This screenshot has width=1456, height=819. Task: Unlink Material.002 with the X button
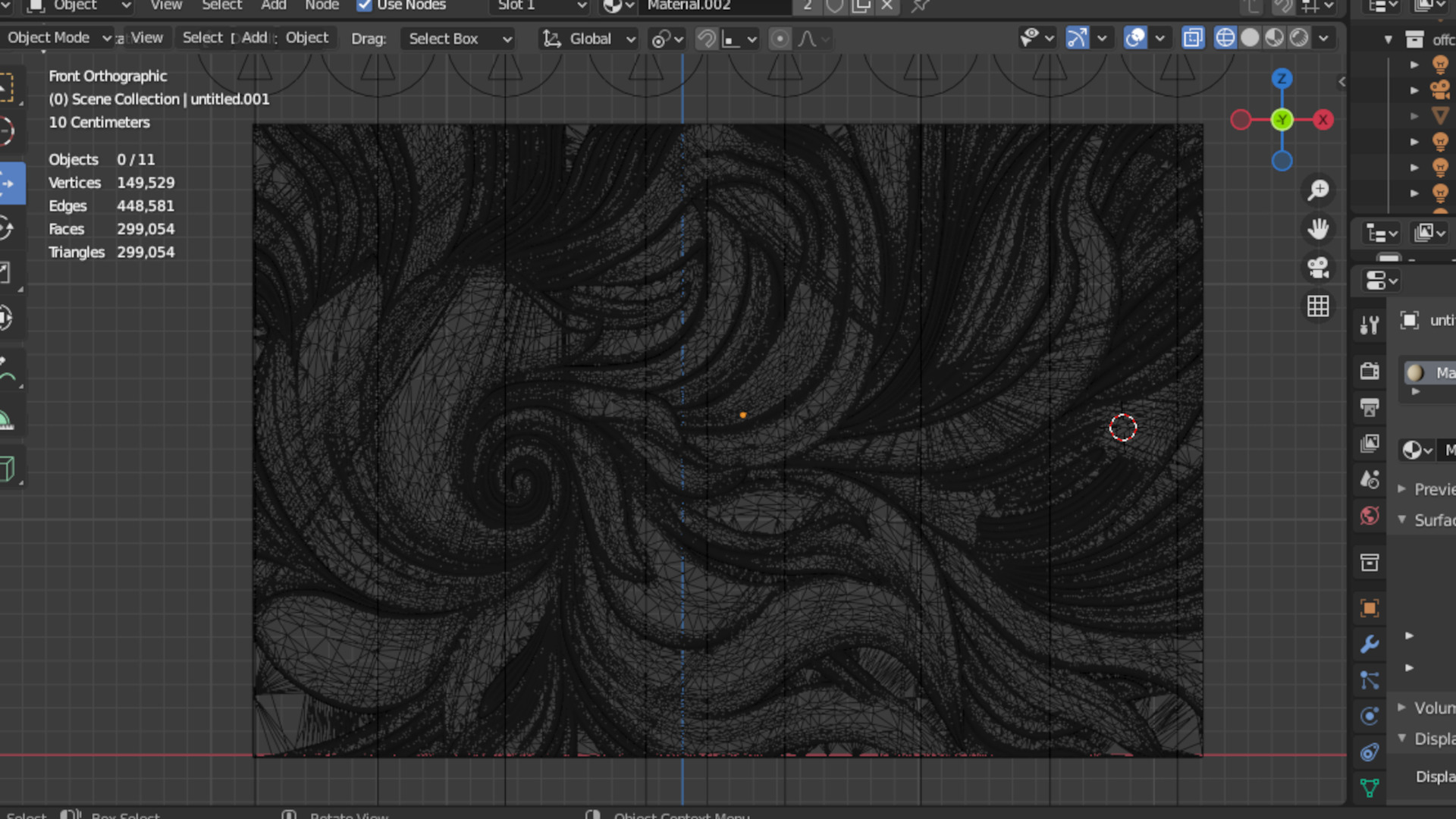tap(887, 6)
